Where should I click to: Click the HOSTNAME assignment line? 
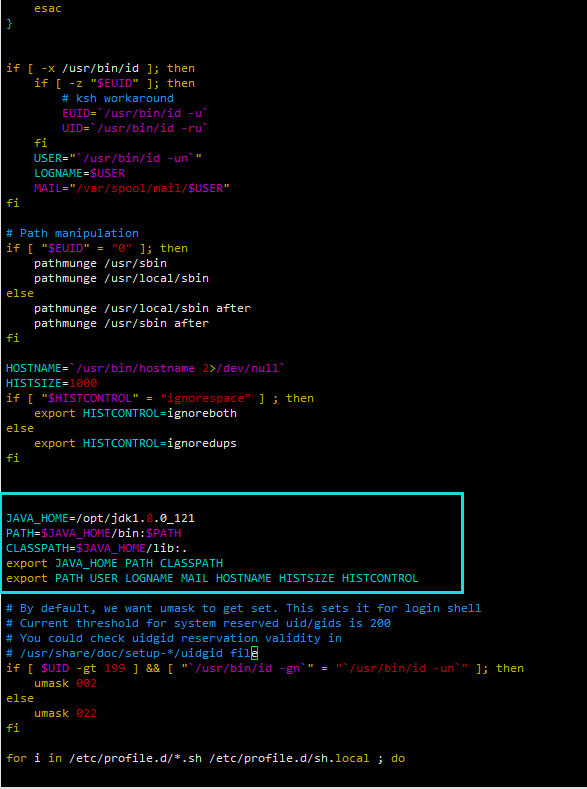pyautogui.click(x=145, y=368)
